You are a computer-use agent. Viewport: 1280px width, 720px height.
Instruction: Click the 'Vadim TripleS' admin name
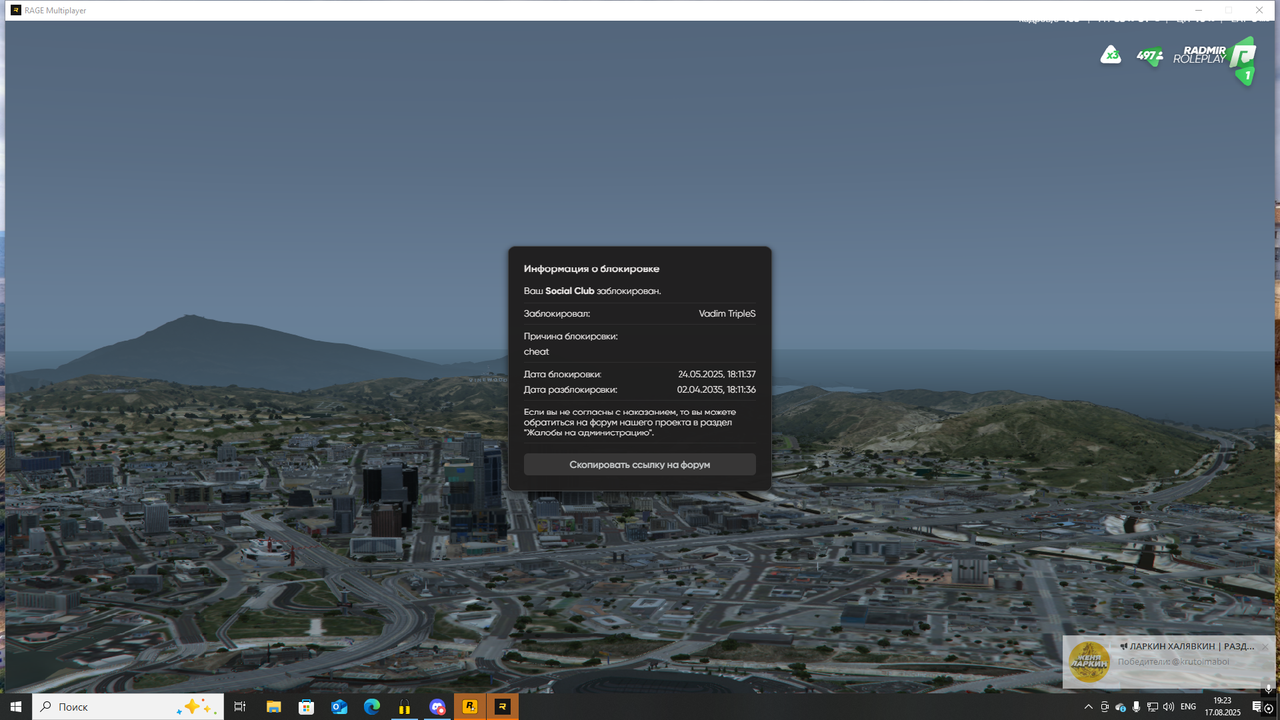[727, 313]
